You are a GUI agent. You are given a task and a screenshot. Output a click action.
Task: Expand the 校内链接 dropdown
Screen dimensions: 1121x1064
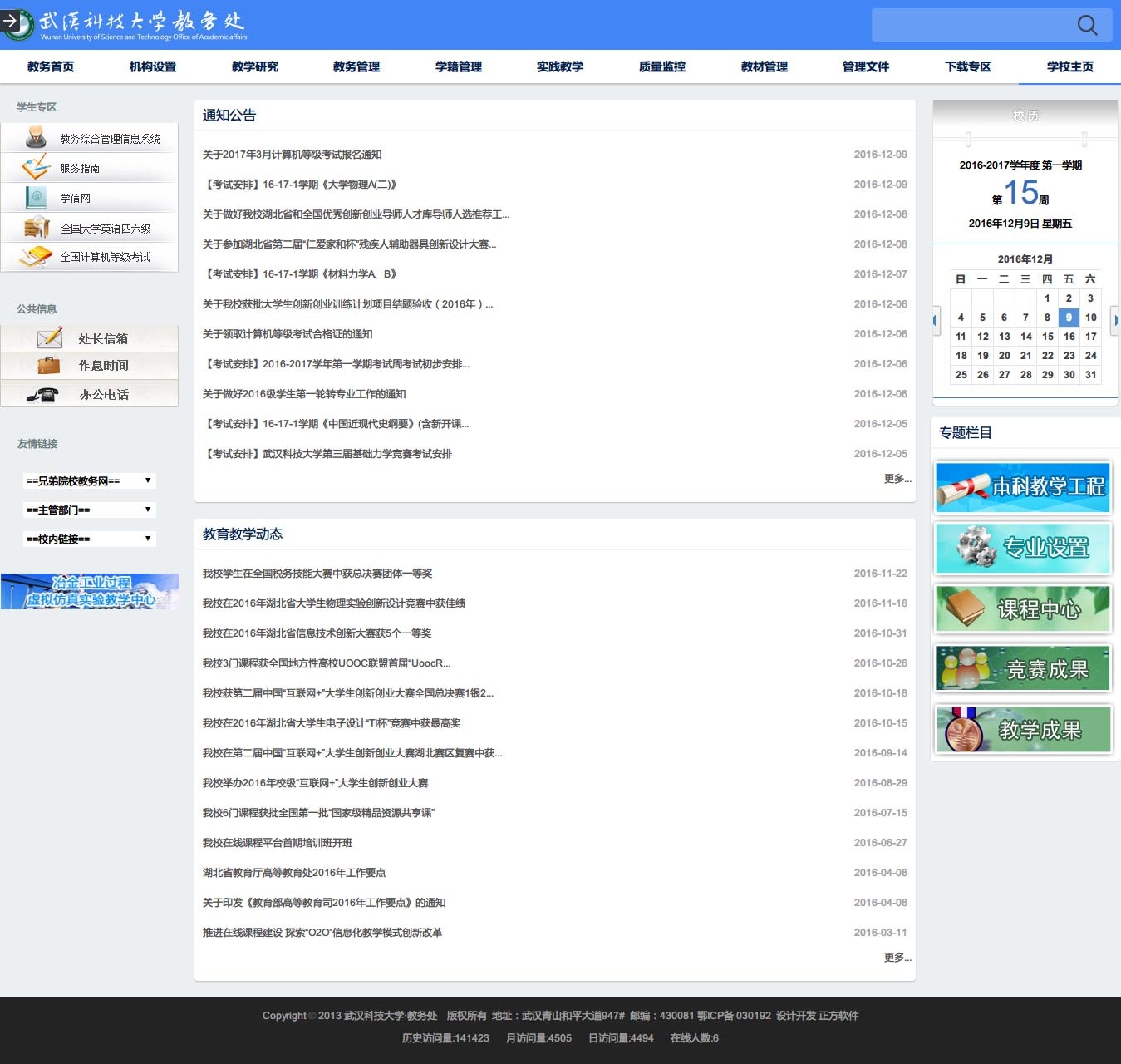tap(90, 539)
